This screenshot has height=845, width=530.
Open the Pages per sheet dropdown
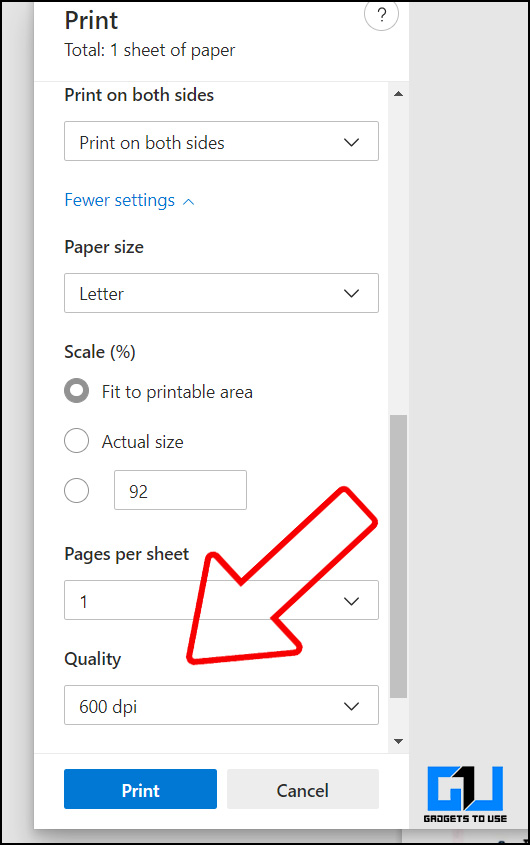coord(221,600)
